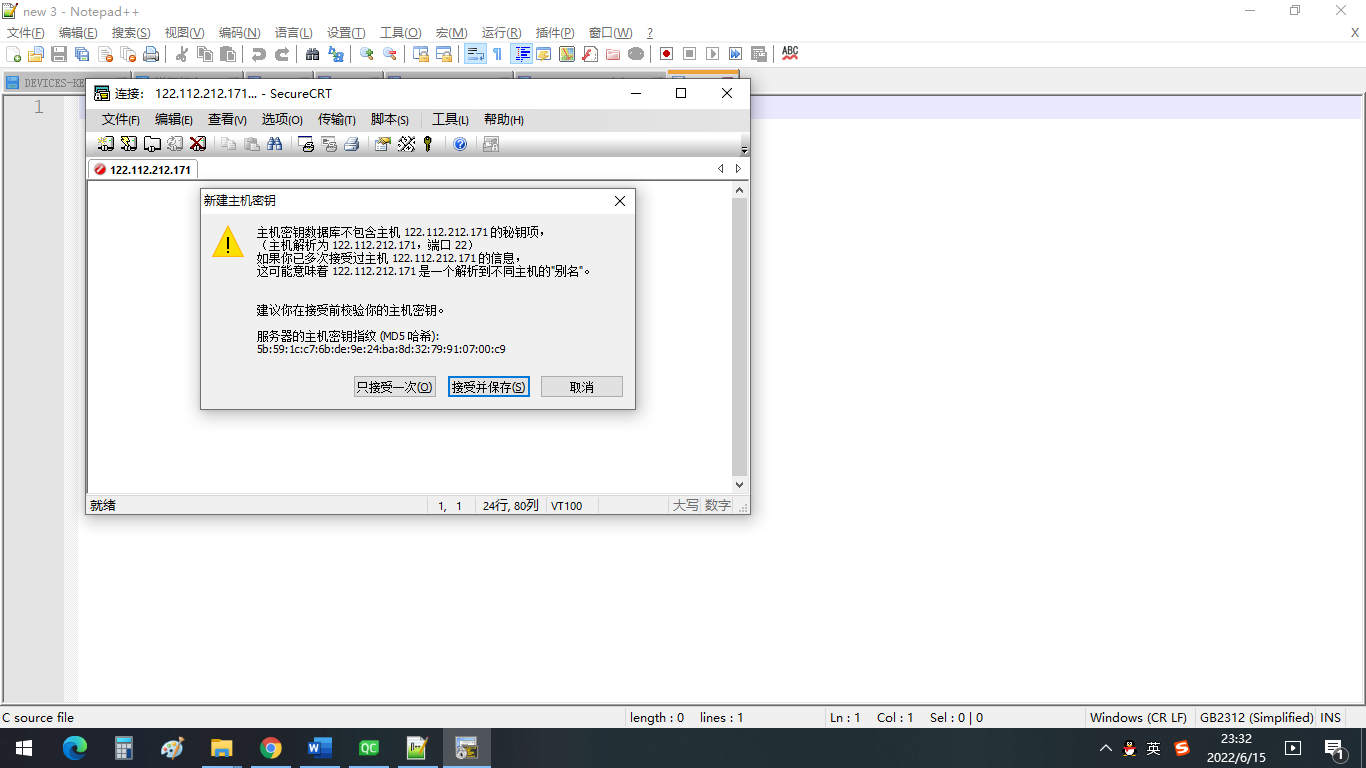Show hidden tray icons with taskbar chevron
The image size is (1366, 768).
pyautogui.click(x=1105, y=748)
